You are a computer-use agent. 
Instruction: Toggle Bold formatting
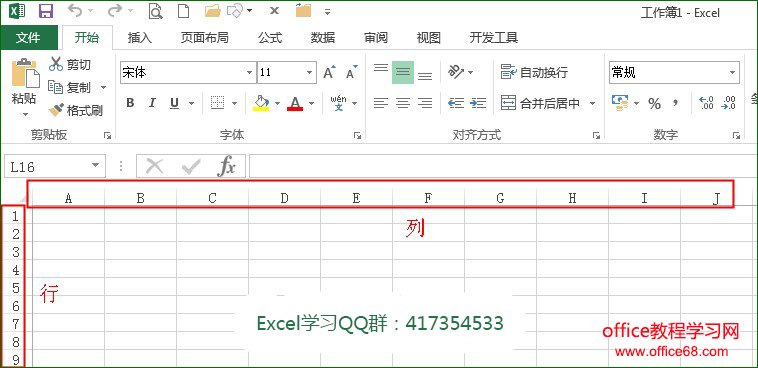[130, 103]
